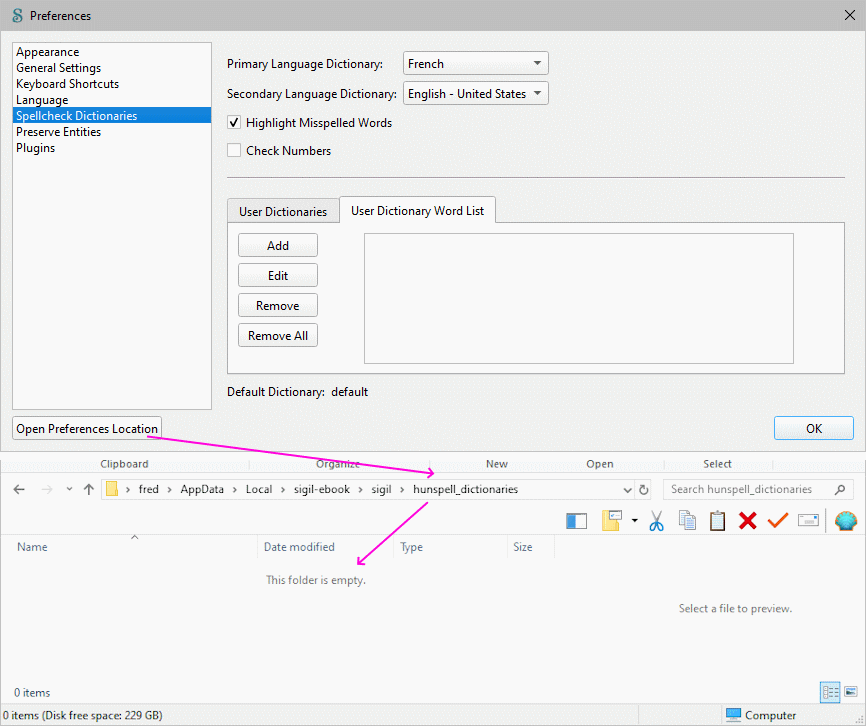Click the Add button
Viewport: 866px width, 726px height.
click(x=278, y=245)
